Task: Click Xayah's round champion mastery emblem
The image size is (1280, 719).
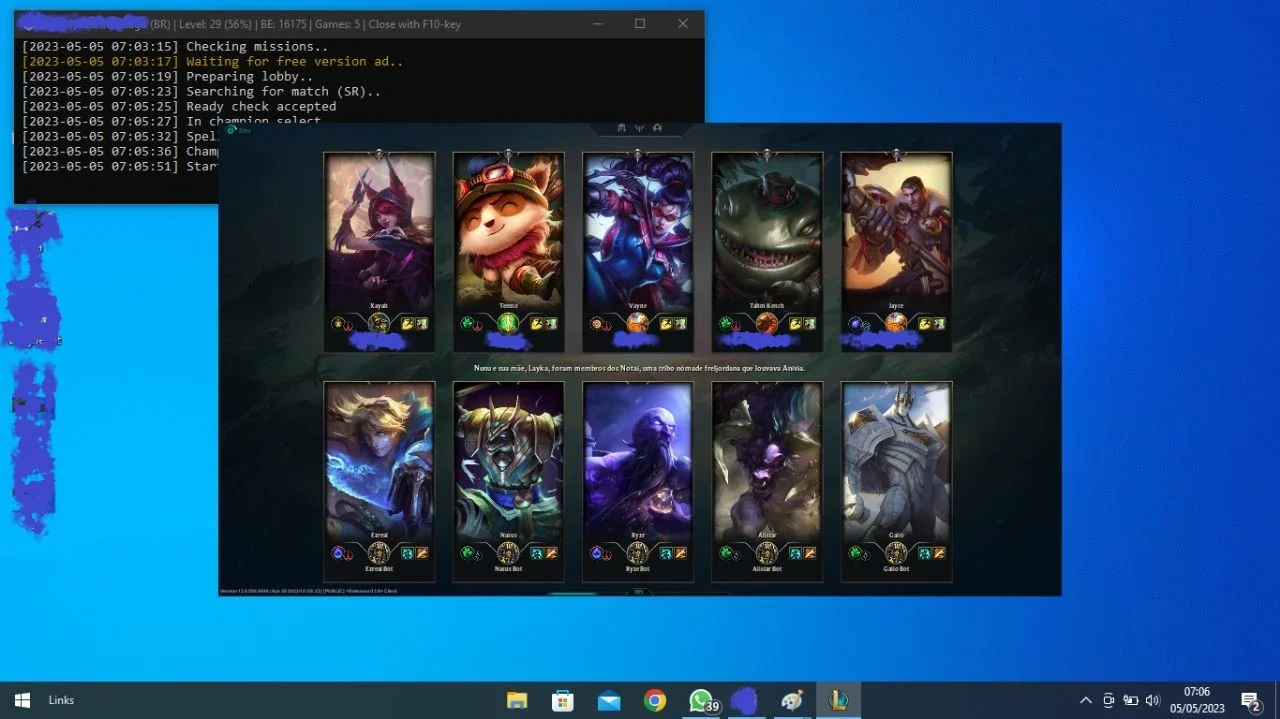Action: pyautogui.click(x=379, y=323)
